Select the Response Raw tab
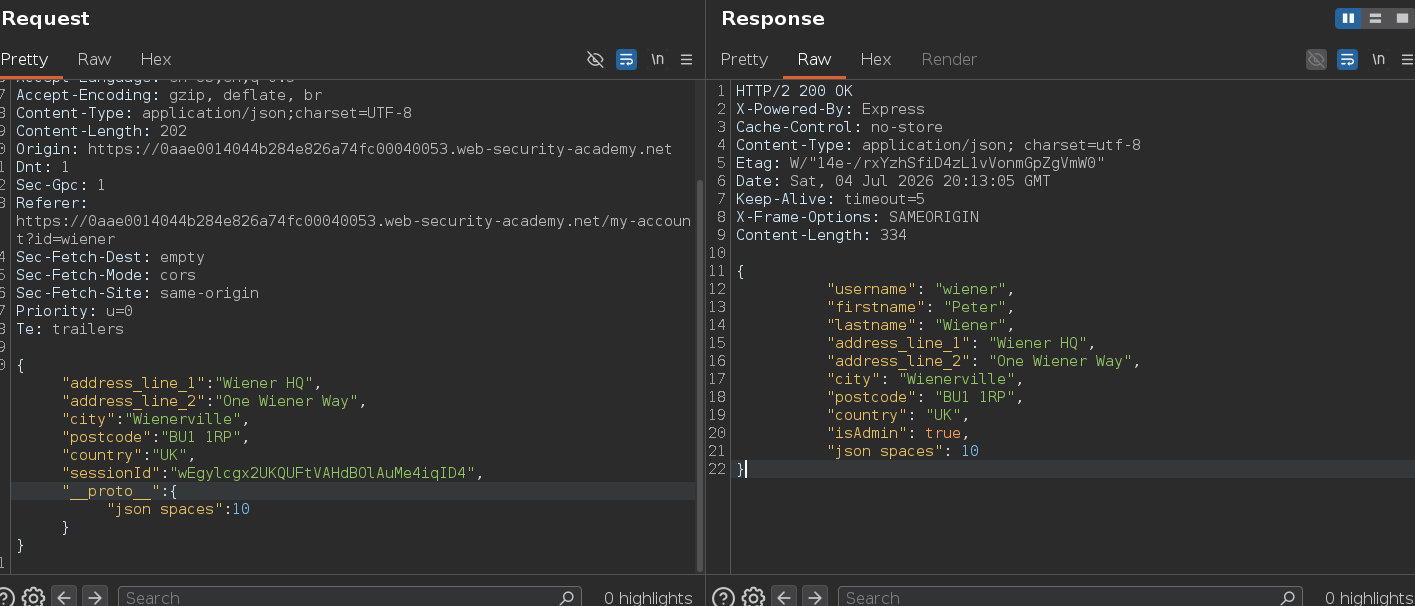 pyautogui.click(x=814, y=59)
